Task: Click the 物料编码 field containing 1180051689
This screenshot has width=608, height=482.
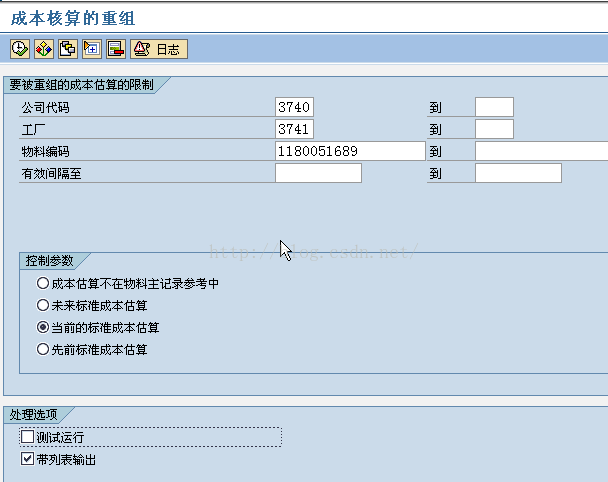Action: point(350,151)
